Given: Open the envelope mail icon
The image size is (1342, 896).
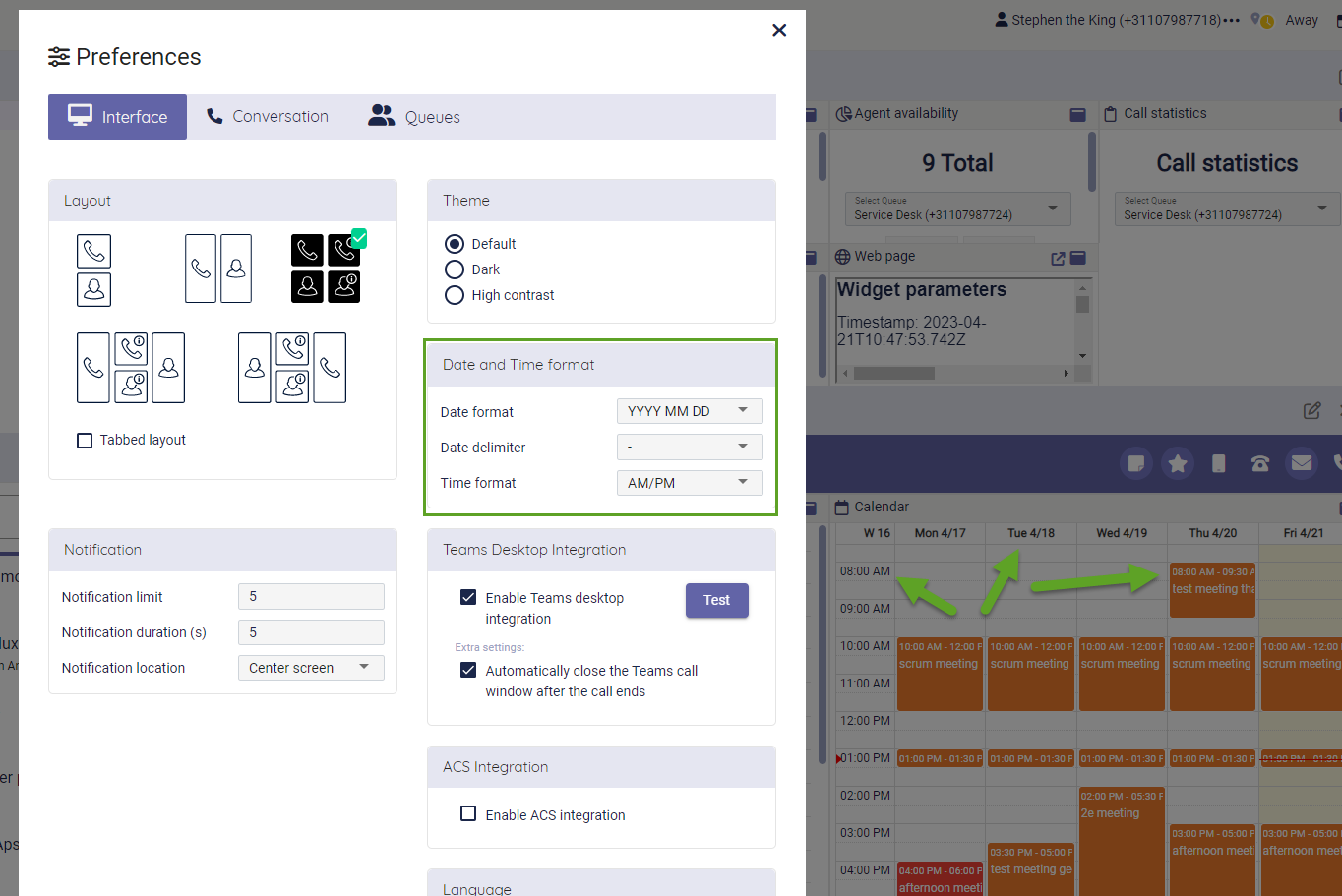Looking at the screenshot, I should 1301,463.
